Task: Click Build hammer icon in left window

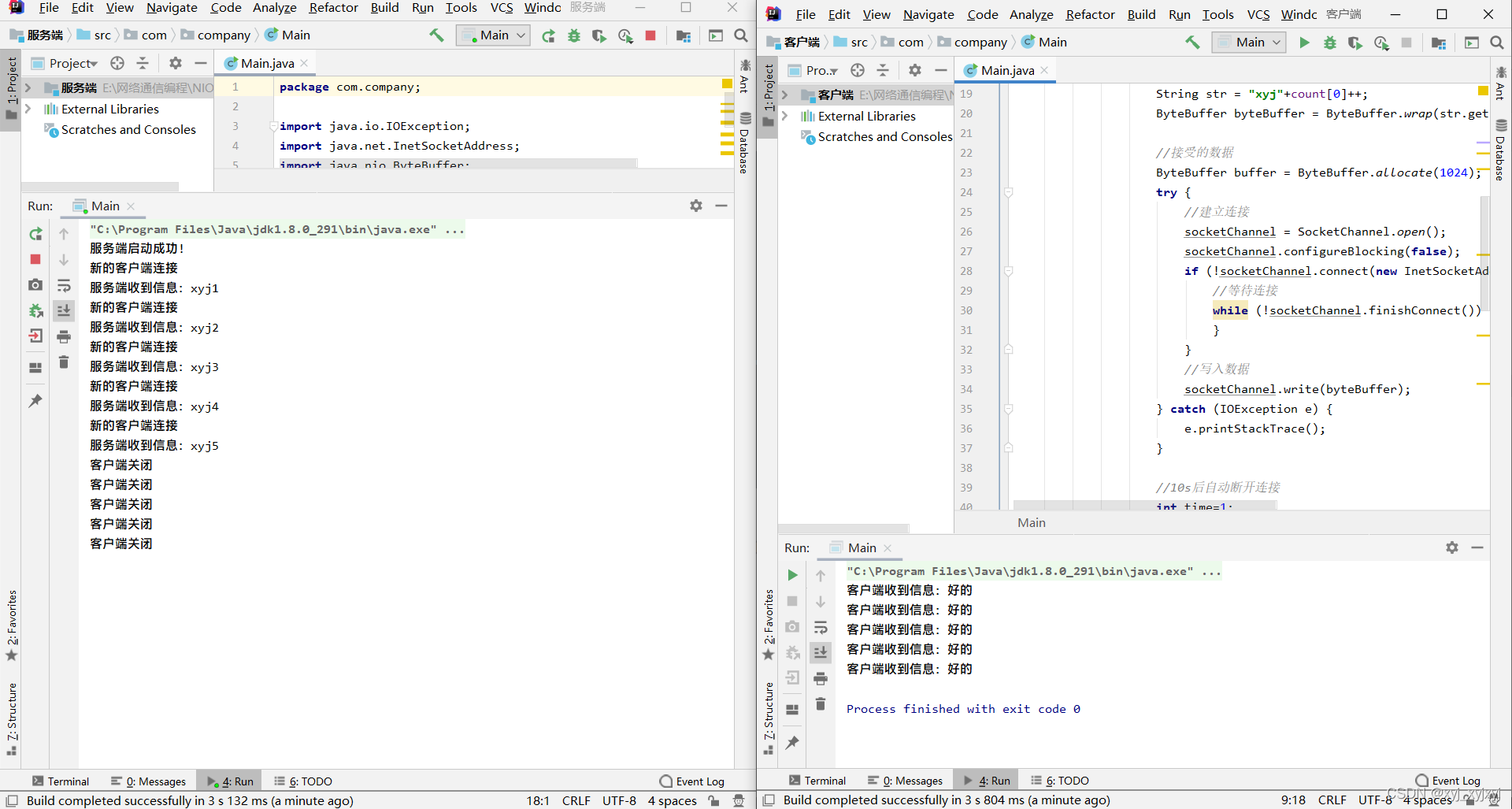Action: (x=436, y=35)
